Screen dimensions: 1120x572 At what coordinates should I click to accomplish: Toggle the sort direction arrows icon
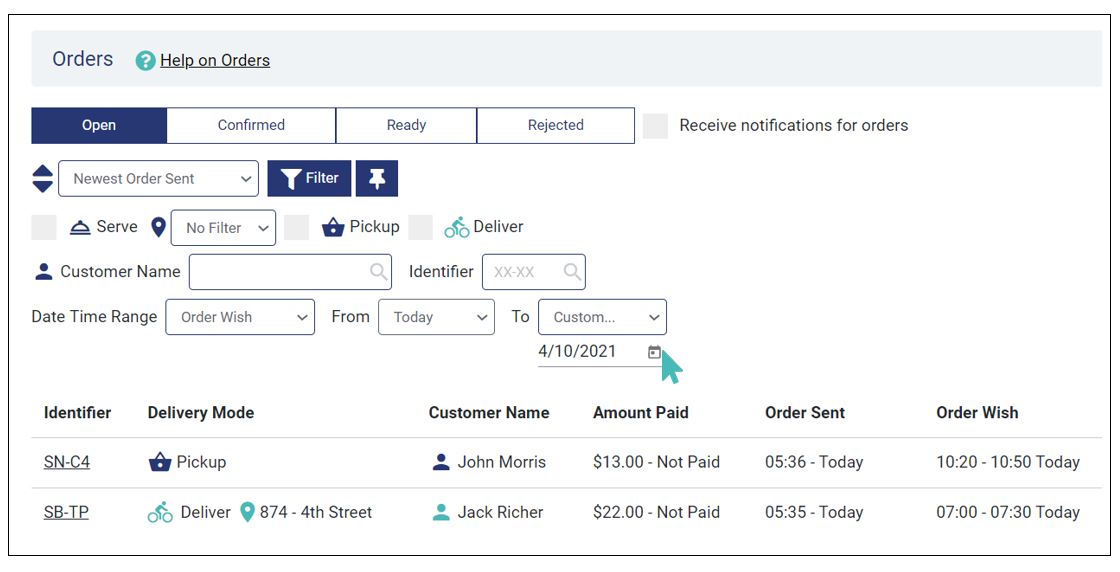(x=43, y=179)
